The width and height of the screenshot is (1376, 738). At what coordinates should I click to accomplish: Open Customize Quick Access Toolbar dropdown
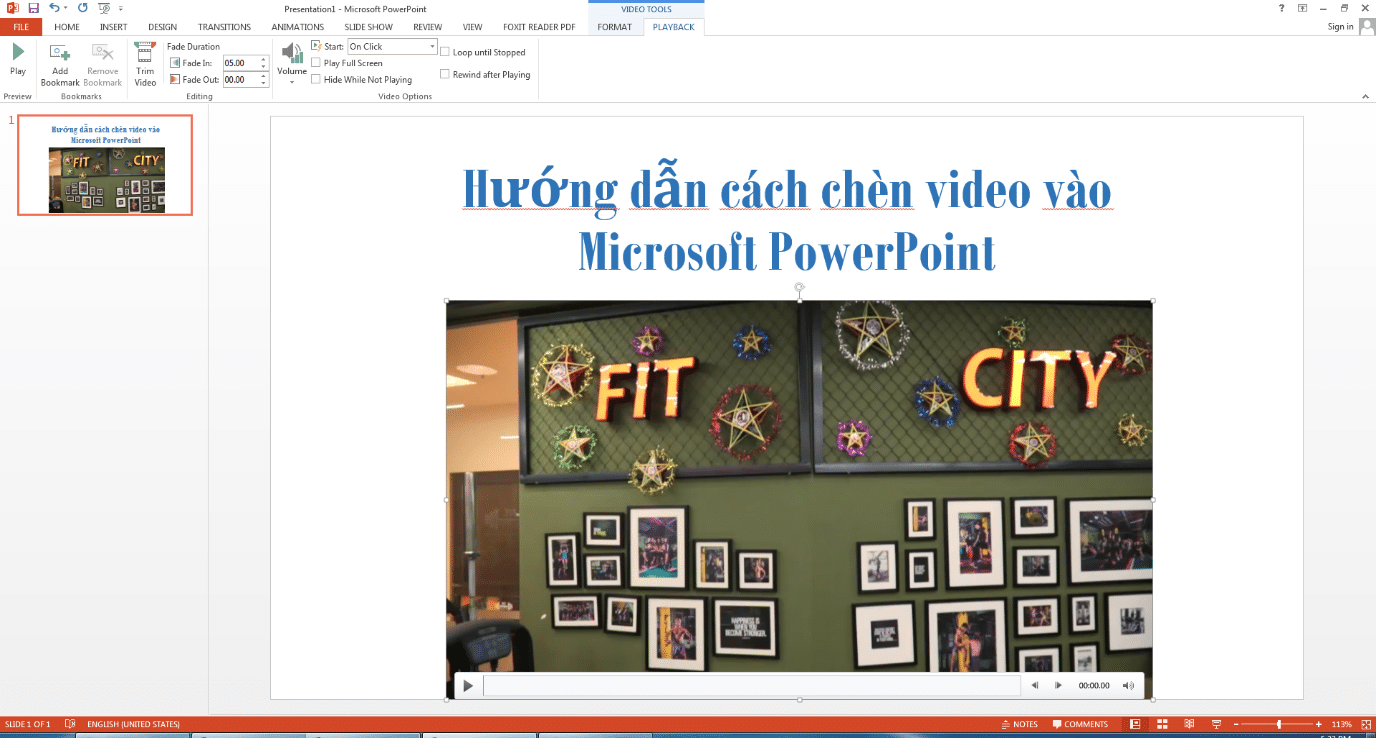pyautogui.click(x=120, y=8)
